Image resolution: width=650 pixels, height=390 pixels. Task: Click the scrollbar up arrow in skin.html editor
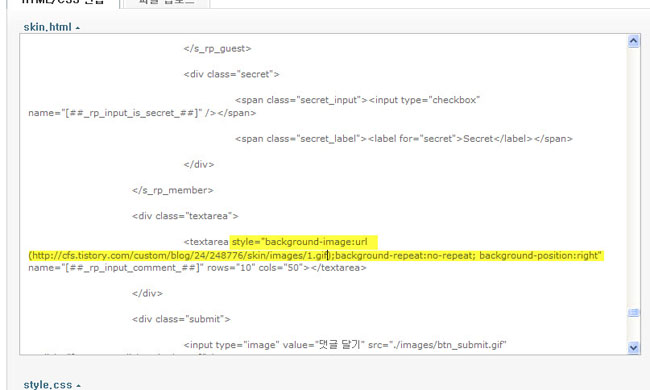tap(633, 41)
